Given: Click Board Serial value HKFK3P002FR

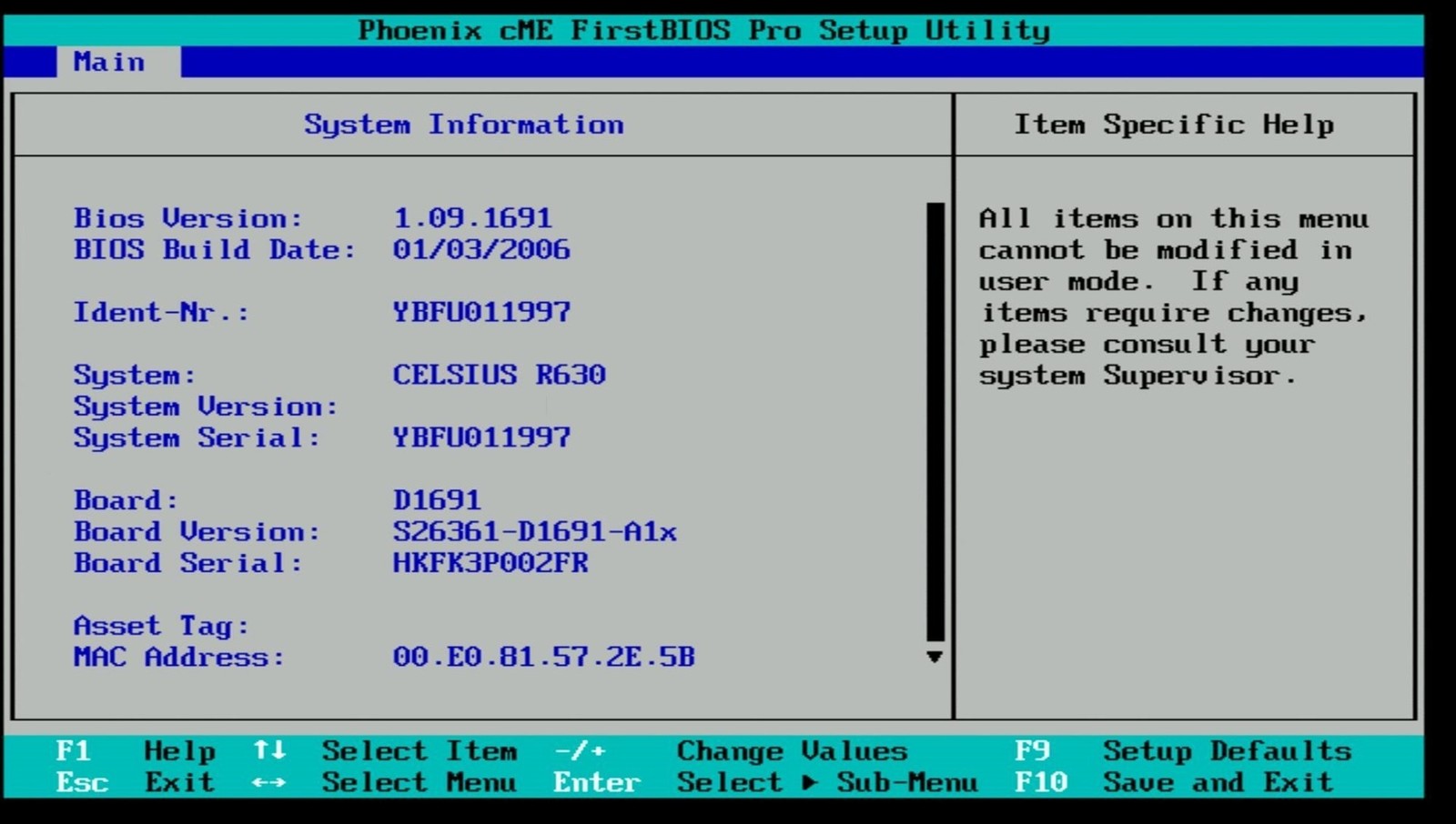Looking at the screenshot, I should tap(490, 563).
